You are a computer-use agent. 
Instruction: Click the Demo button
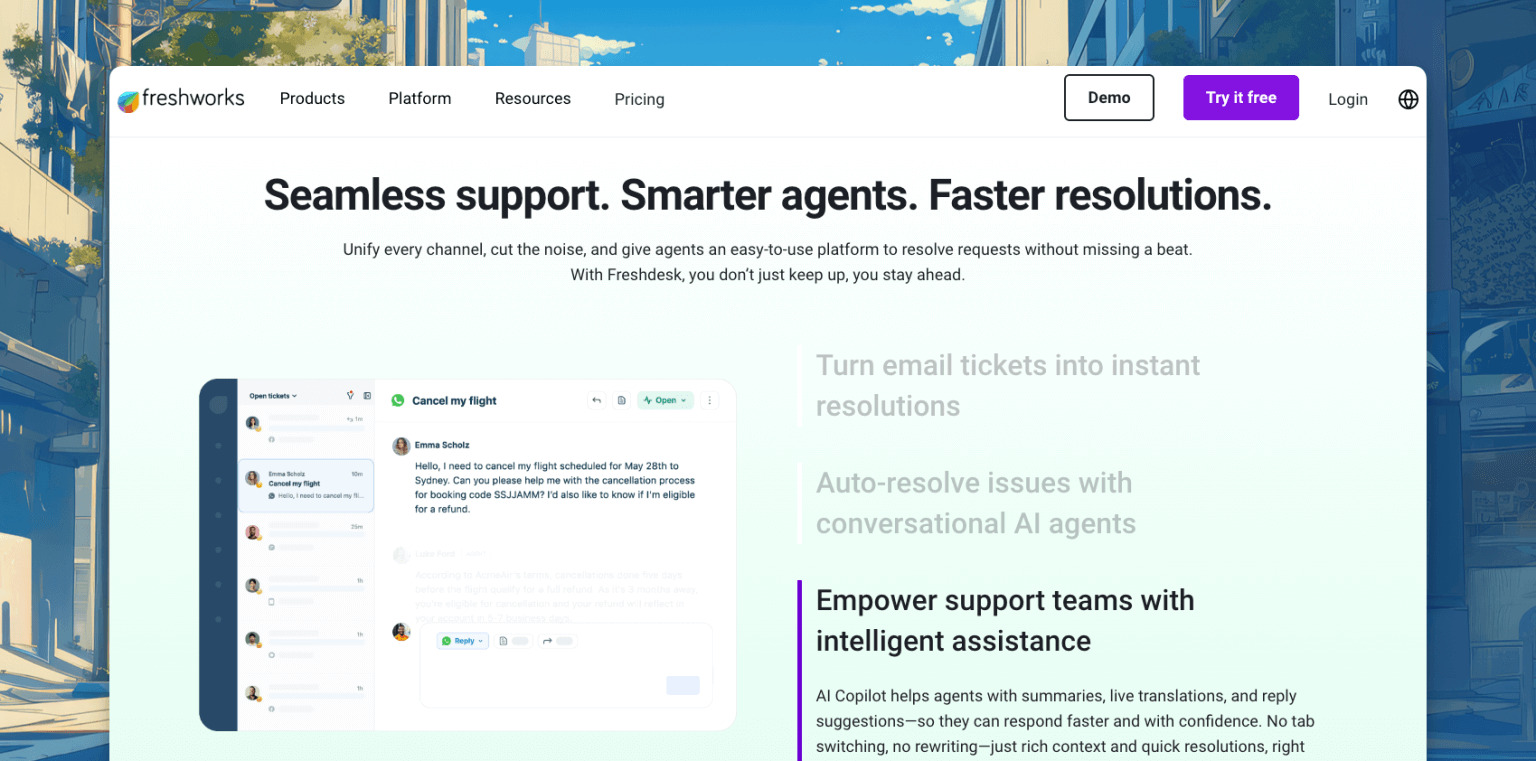click(x=1109, y=97)
